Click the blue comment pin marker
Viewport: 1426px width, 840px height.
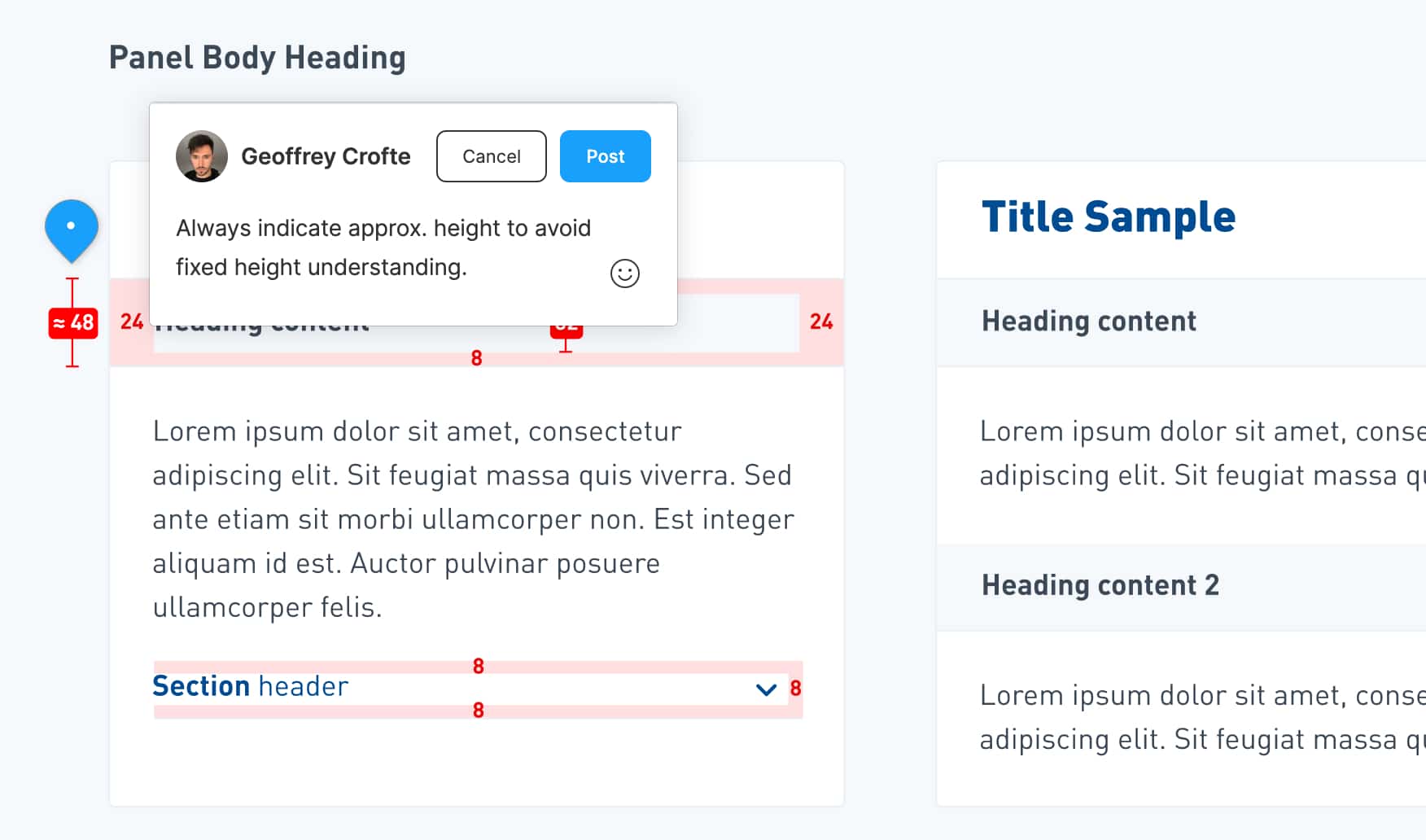tap(72, 230)
